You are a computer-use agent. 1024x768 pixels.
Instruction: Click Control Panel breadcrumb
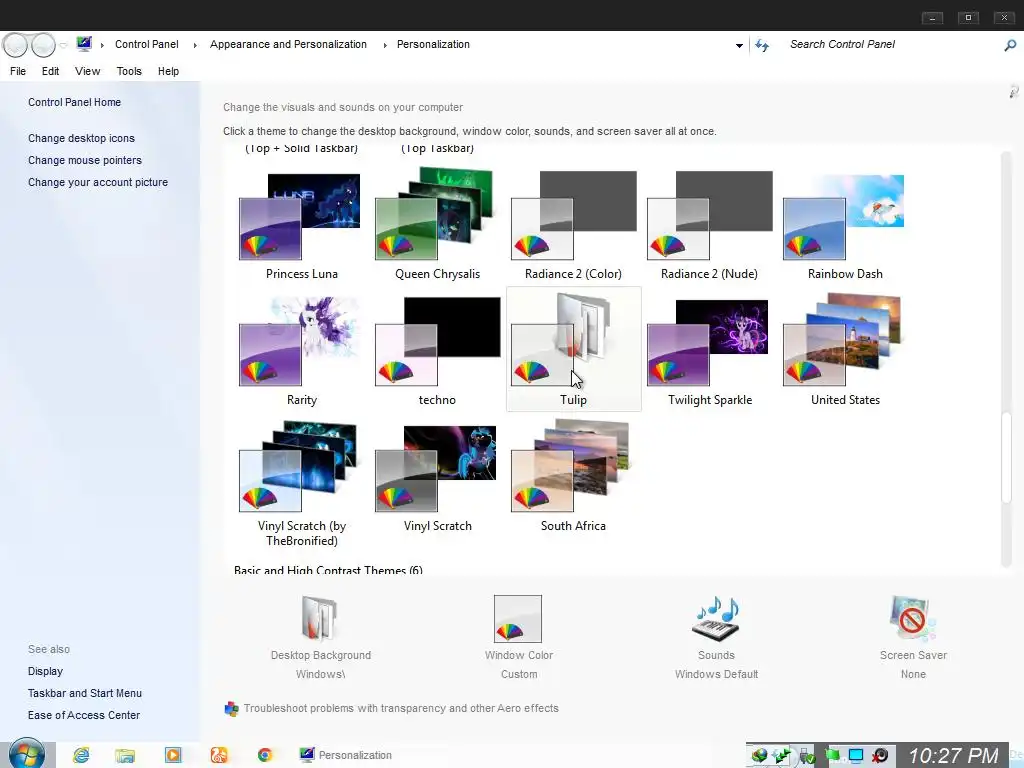[x=146, y=44]
